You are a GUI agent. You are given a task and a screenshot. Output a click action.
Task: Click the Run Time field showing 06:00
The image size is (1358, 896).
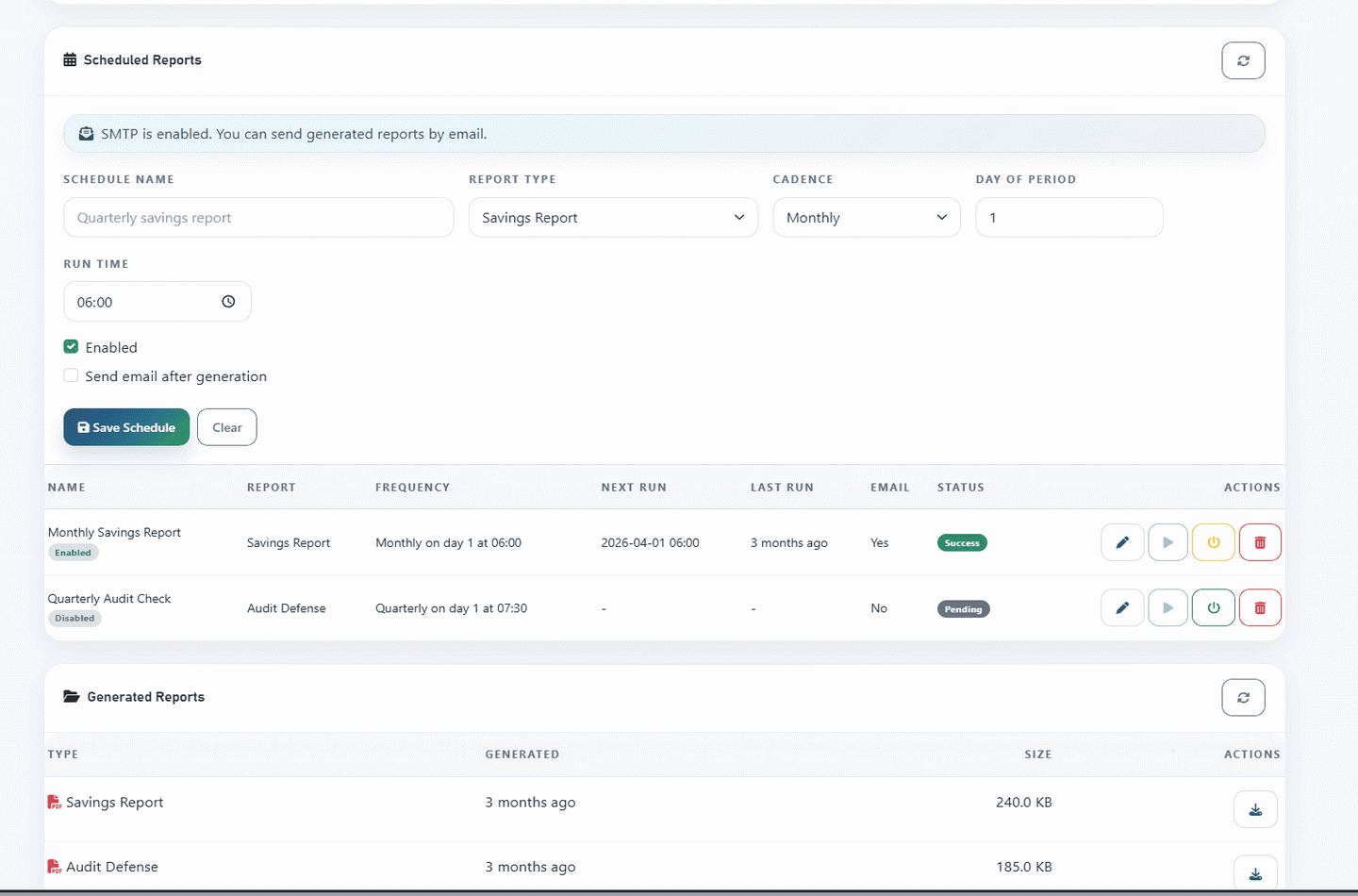coord(157,302)
